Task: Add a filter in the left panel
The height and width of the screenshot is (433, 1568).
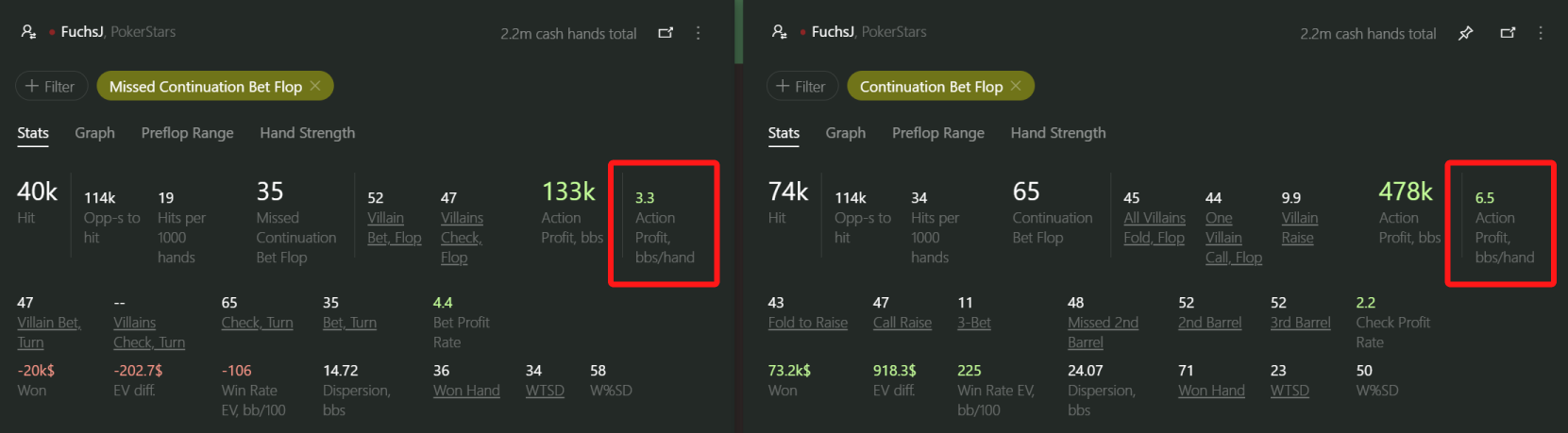Action: (x=51, y=86)
